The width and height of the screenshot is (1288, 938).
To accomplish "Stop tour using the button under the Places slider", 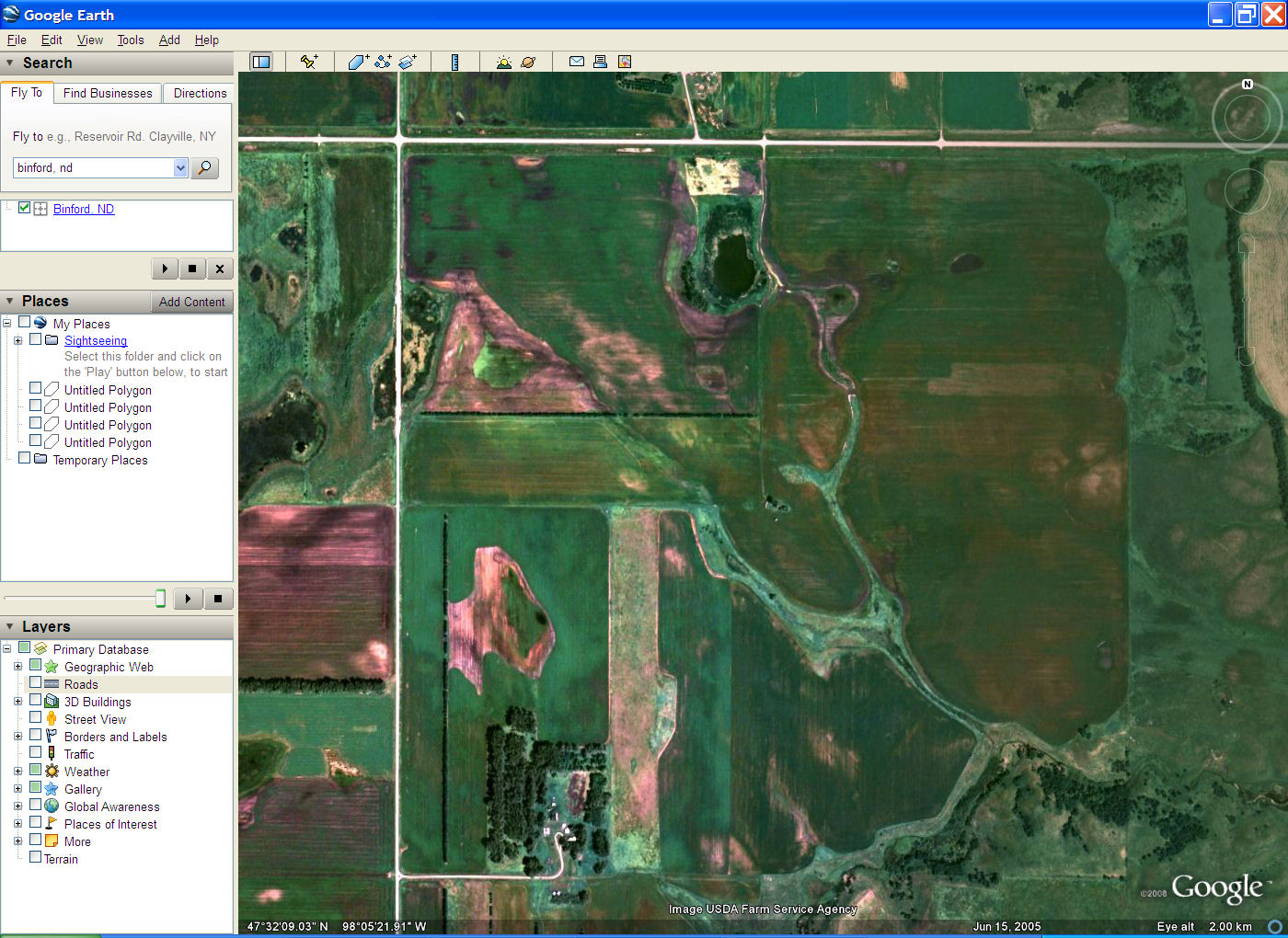I will click(x=218, y=599).
